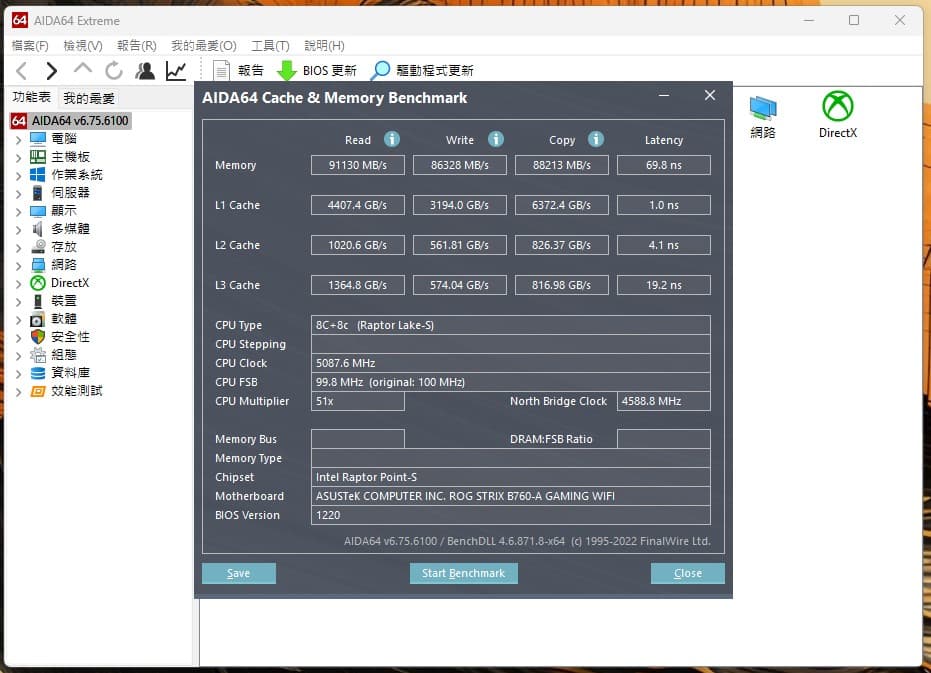Switch to the 功能表 sidebar tab
This screenshot has height=673, width=931.
[x=31, y=97]
